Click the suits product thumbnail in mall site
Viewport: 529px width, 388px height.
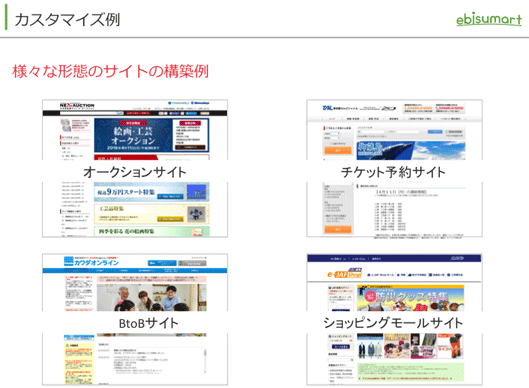370,346
